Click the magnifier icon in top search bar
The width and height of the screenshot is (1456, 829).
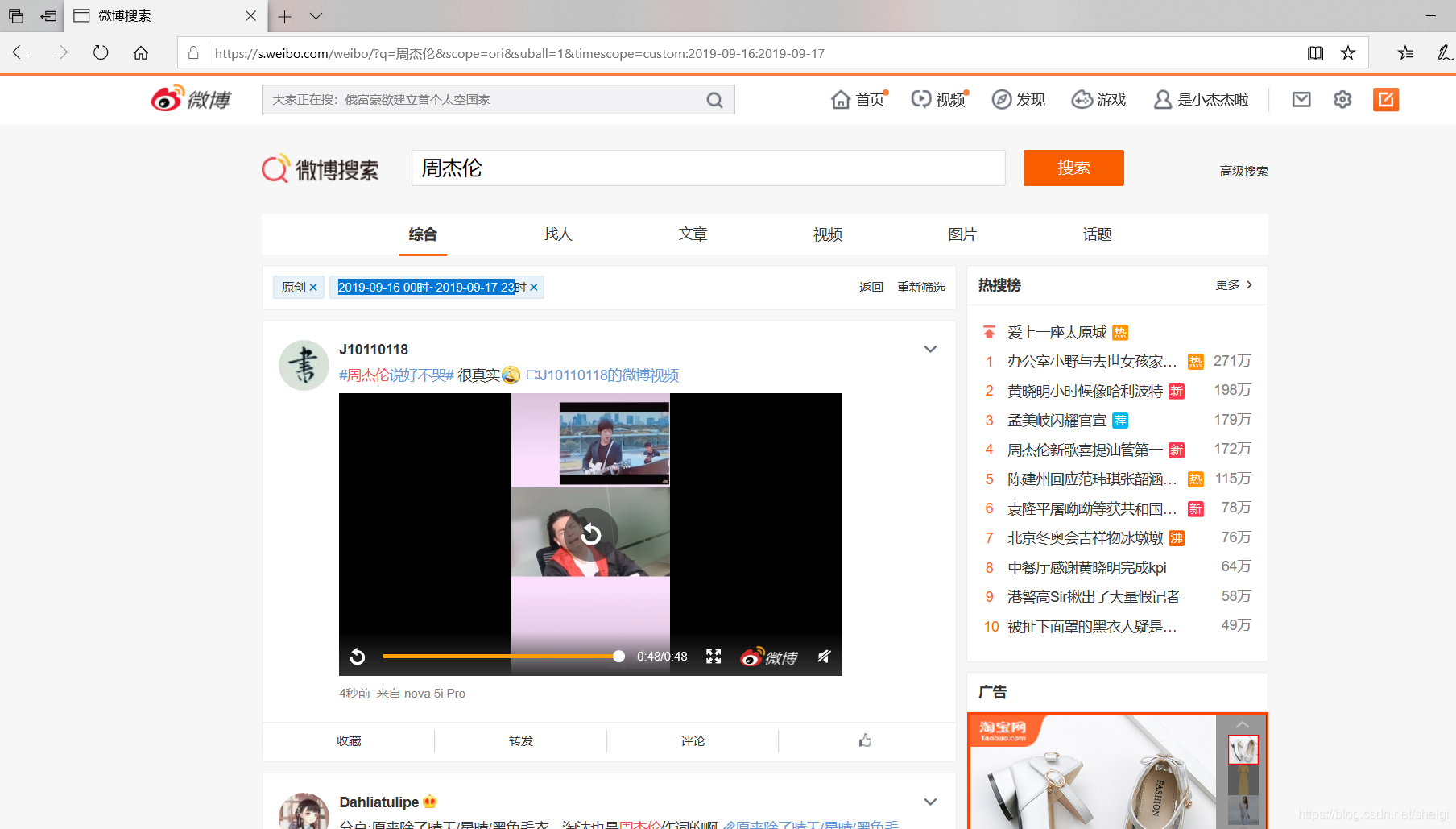tap(714, 99)
